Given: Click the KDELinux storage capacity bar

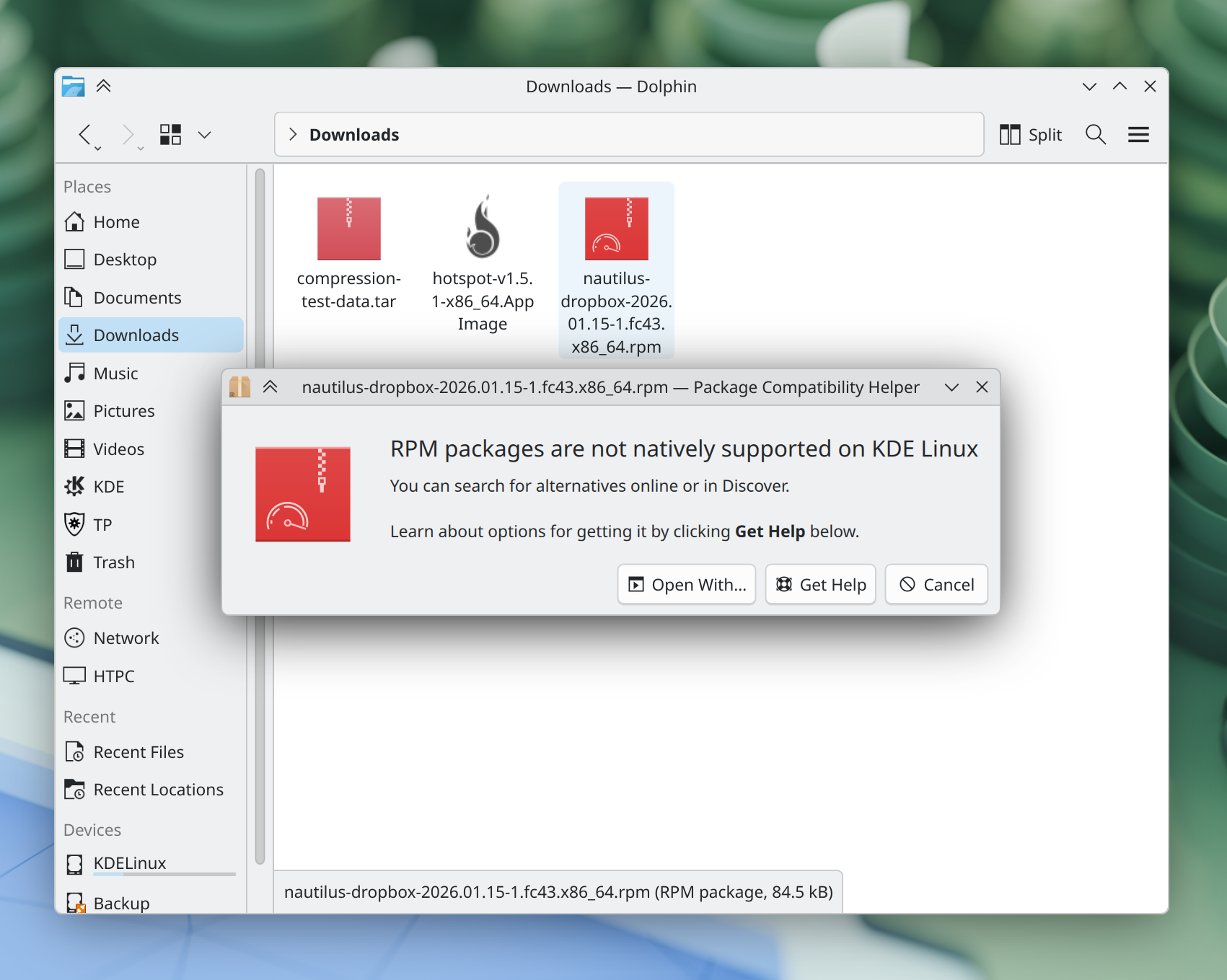Looking at the screenshot, I should click(164, 874).
